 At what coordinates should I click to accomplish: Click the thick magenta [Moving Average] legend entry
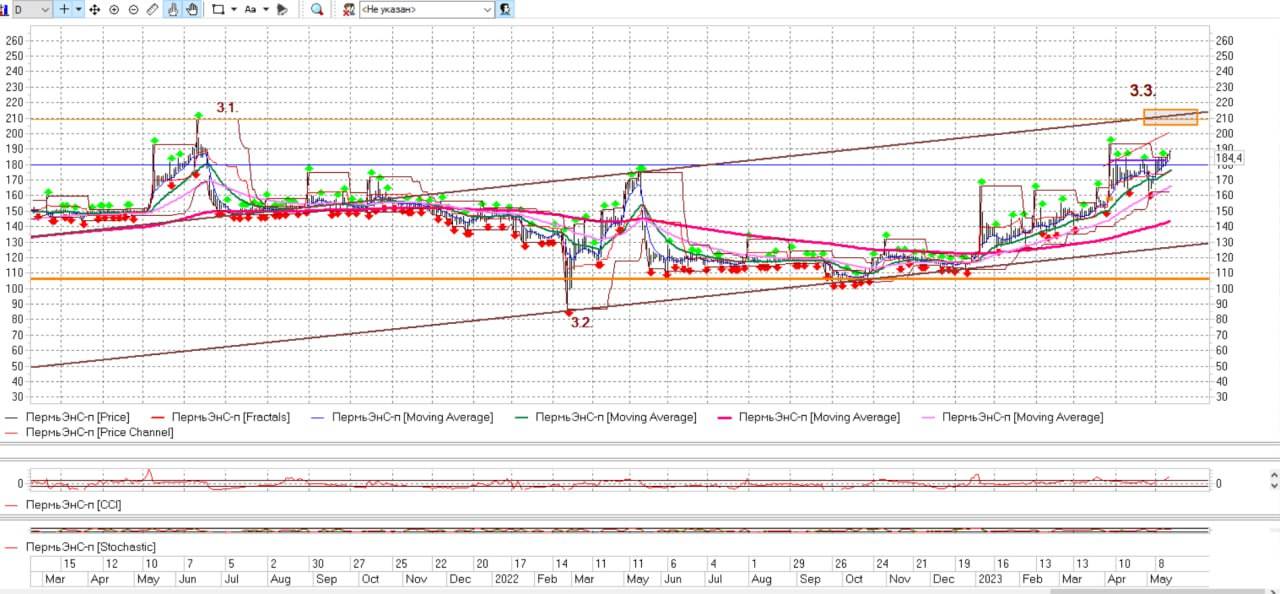tap(808, 417)
